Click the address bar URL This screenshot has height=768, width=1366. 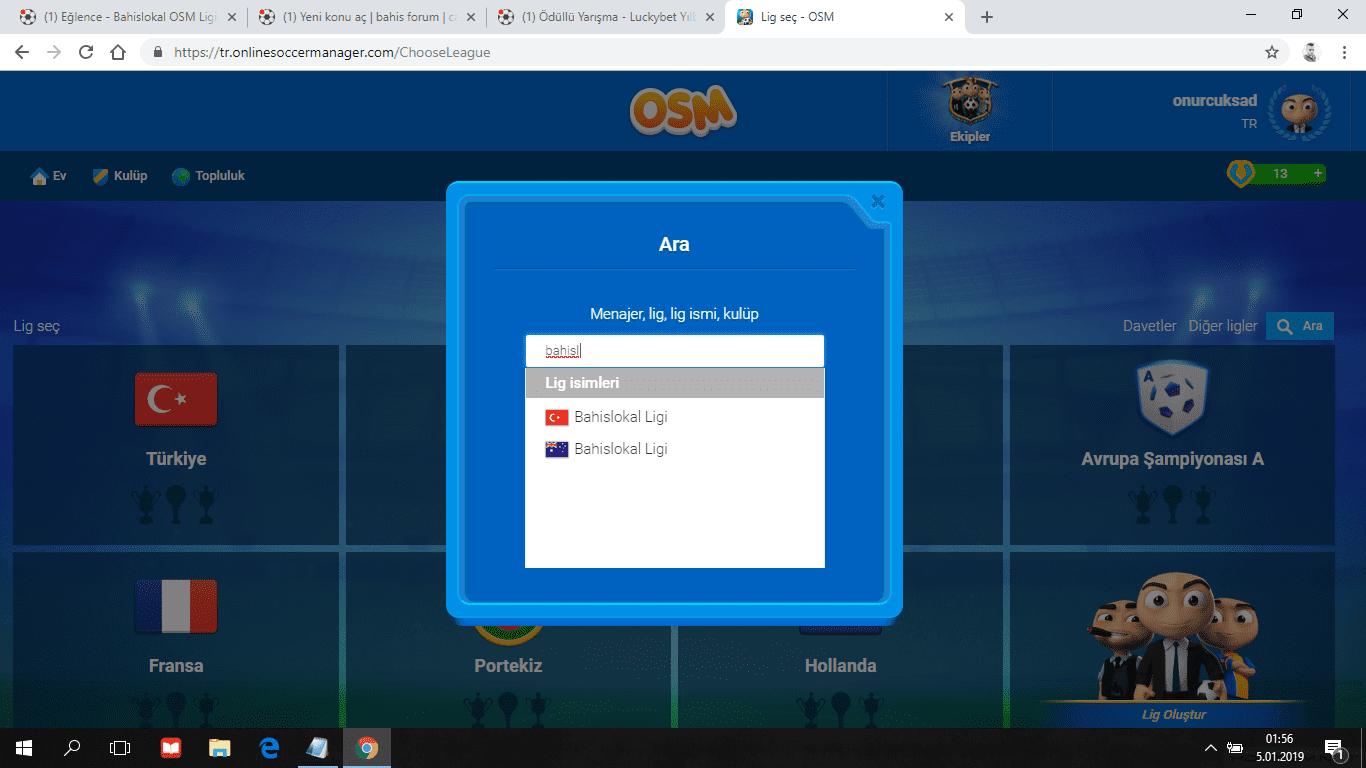tap(332, 52)
